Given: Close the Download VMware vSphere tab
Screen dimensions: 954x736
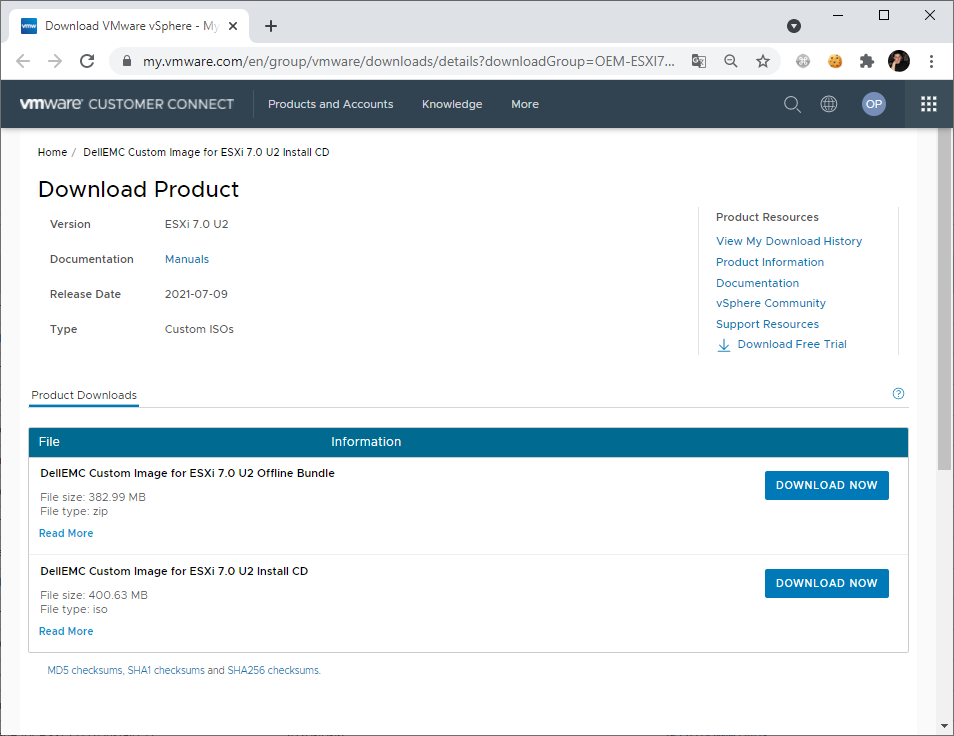Looking at the screenshot, I should (x=233, y=26).
